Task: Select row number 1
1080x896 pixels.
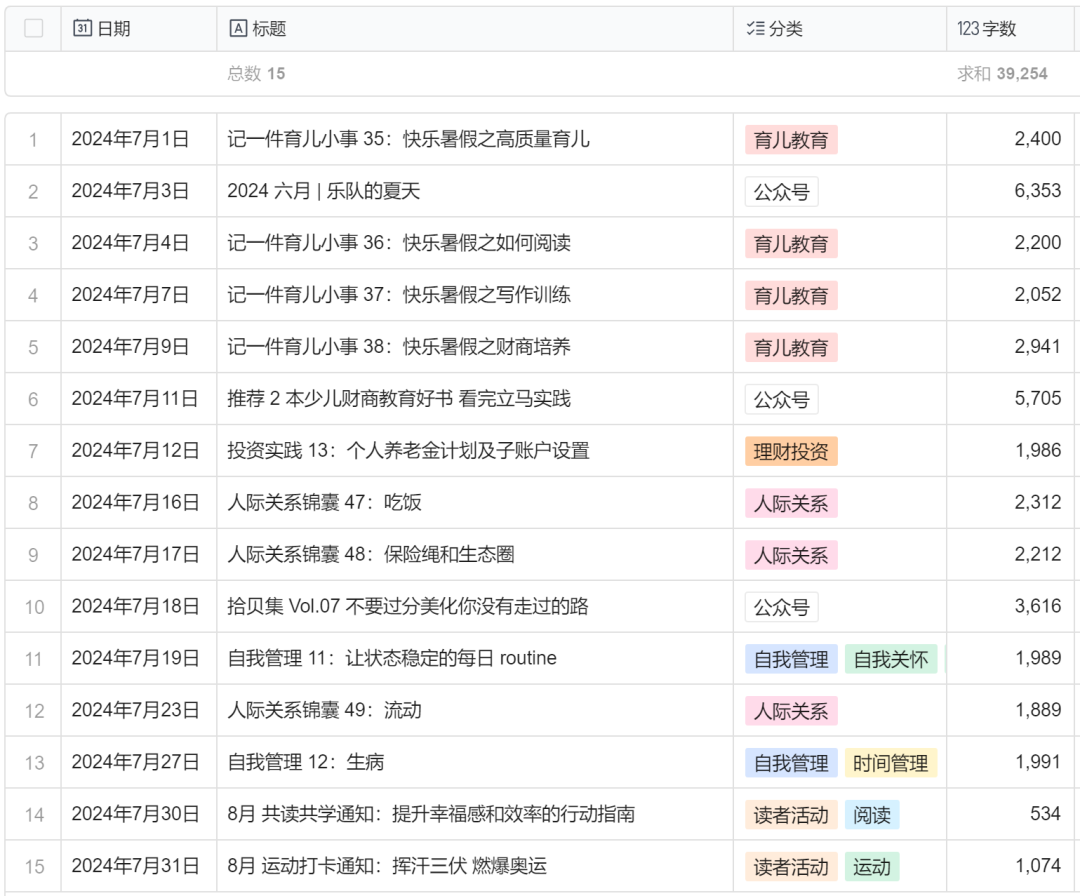Action: (33, 140)
